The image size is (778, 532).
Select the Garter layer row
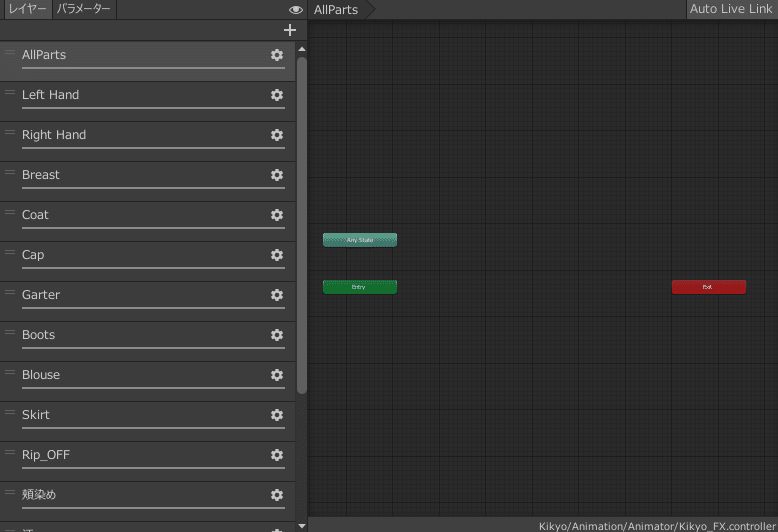147,301
